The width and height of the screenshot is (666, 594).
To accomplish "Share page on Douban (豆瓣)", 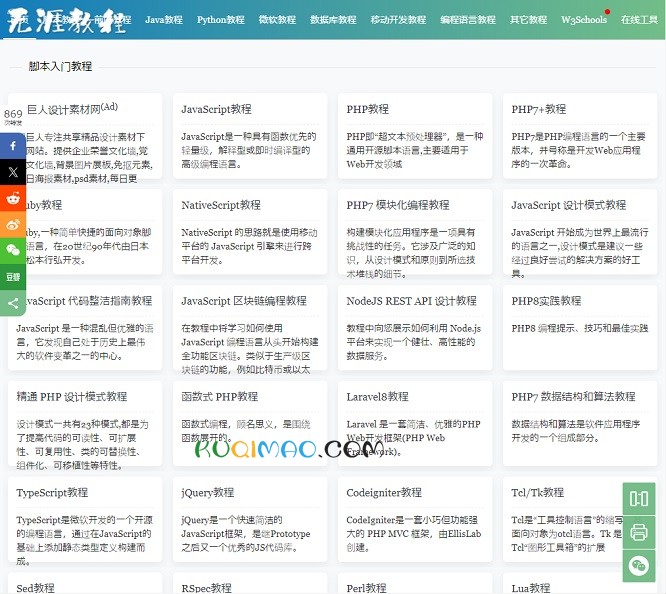I will coord(13,277).
